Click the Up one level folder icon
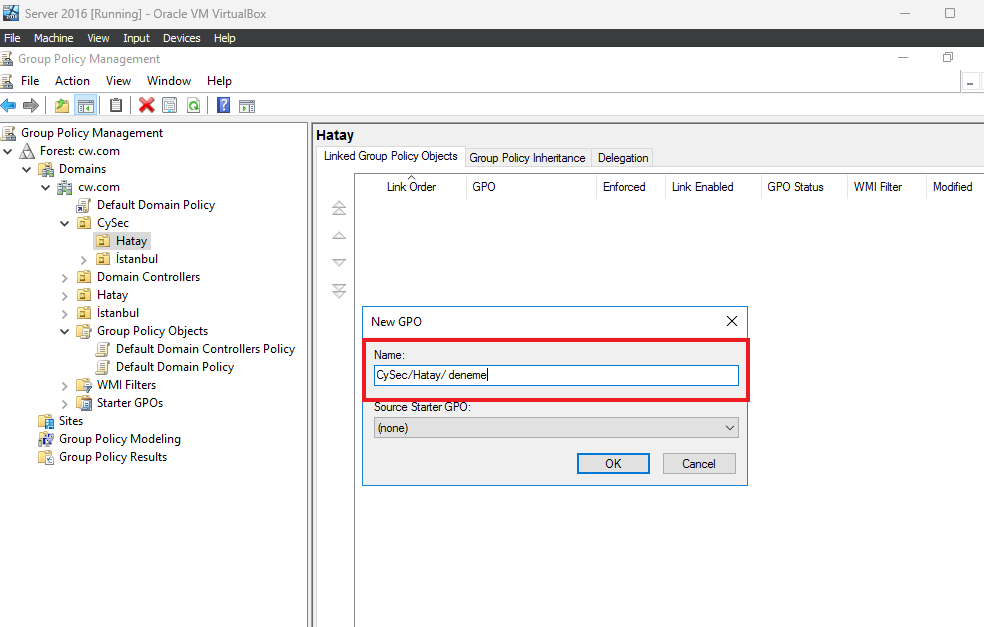This screenshot has width=984, height=627. (x=62, y=105)
